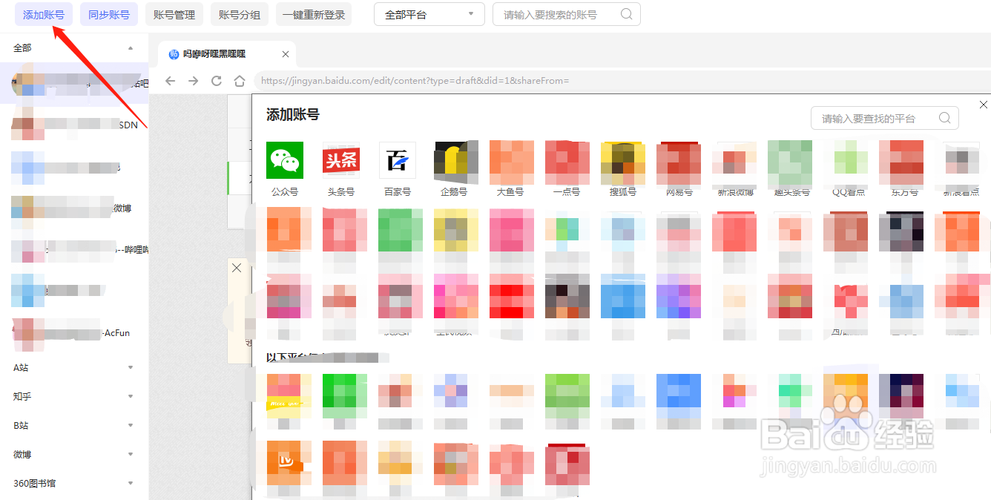The image size is (991, 500).
Task: Expand the A站 group
Action: point(130,367)
